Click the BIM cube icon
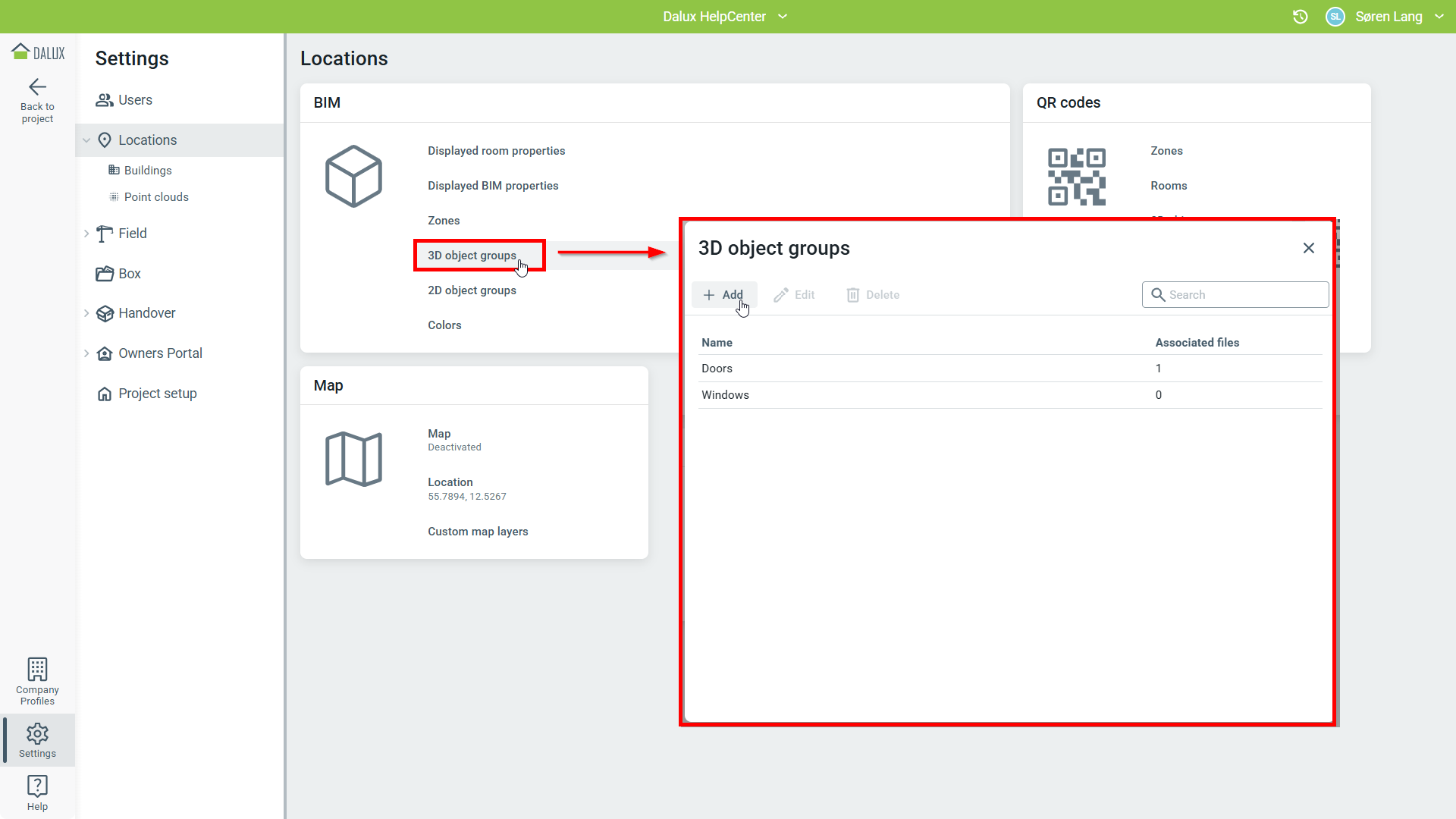The width and height of the screenshot is (1456, 819). point(353,176)
